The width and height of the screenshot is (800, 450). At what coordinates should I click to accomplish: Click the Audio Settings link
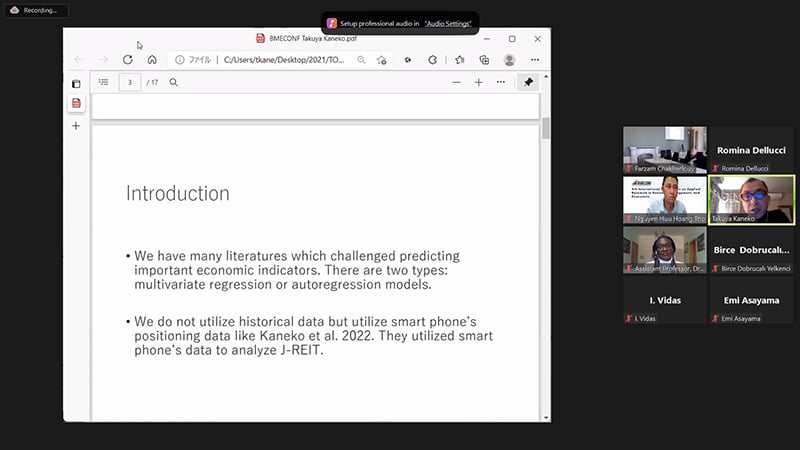click(x=447, y=22)
